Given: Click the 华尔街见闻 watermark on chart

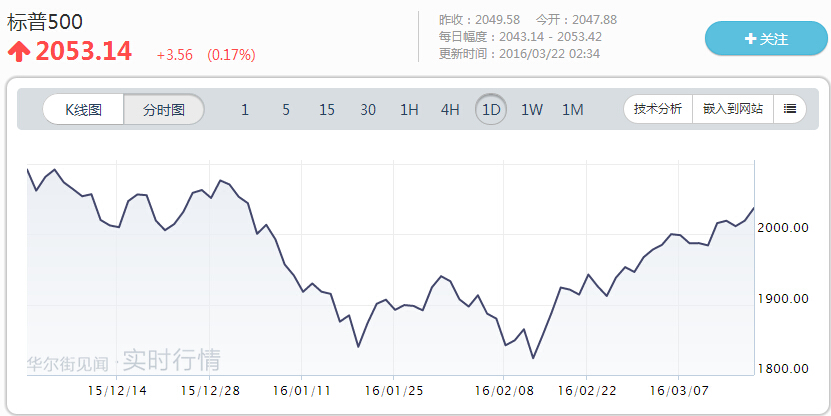Looking at the screenshot, I should coord(69,361).
